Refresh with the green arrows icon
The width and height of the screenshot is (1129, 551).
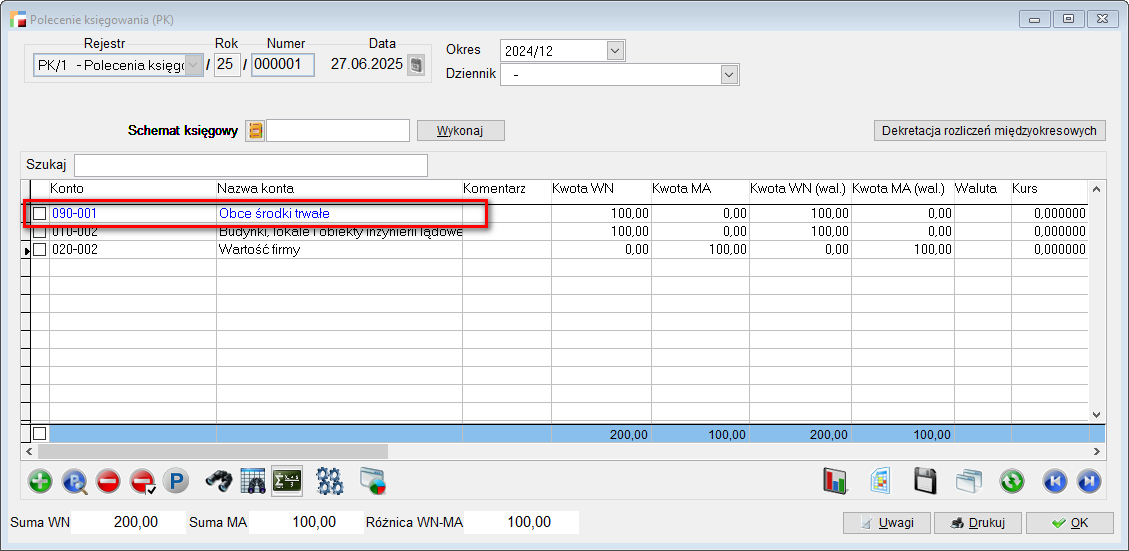(1012, 481)
